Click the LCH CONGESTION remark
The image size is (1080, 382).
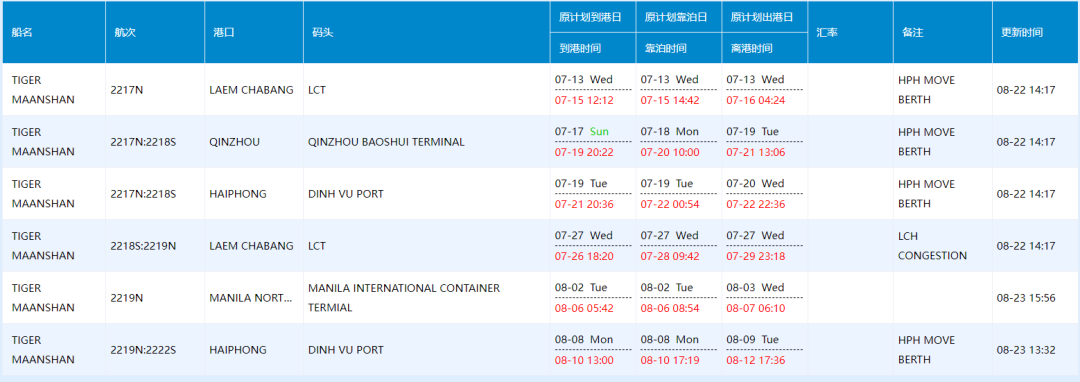click(933, 246)
